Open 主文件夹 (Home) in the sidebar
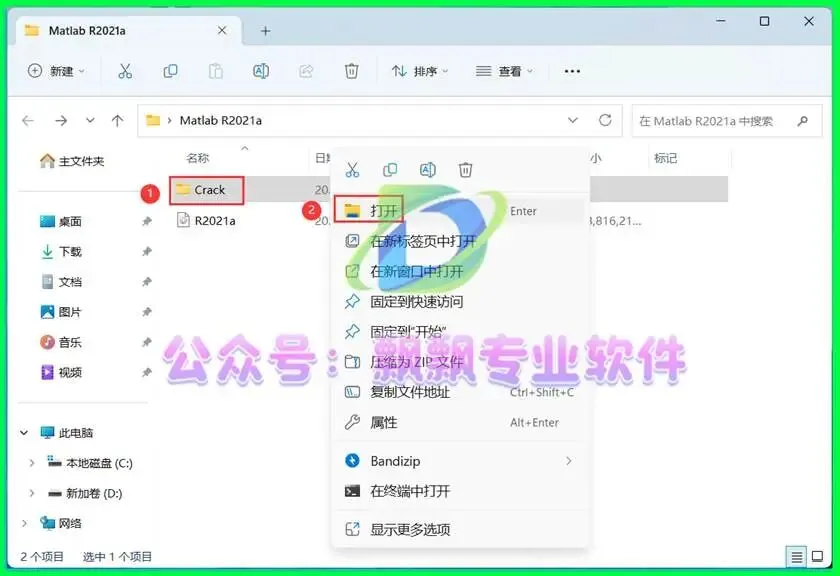840x576 pixels. [72, 161]
